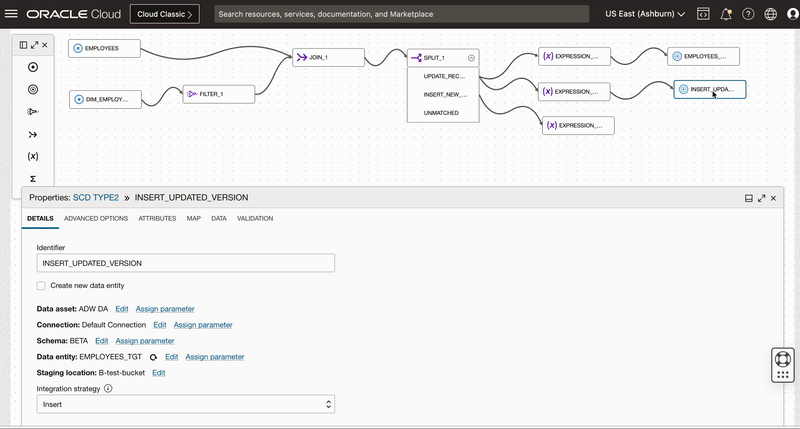Assign parameter for Data entity
The image size is (800, 429).
[215, 357]
